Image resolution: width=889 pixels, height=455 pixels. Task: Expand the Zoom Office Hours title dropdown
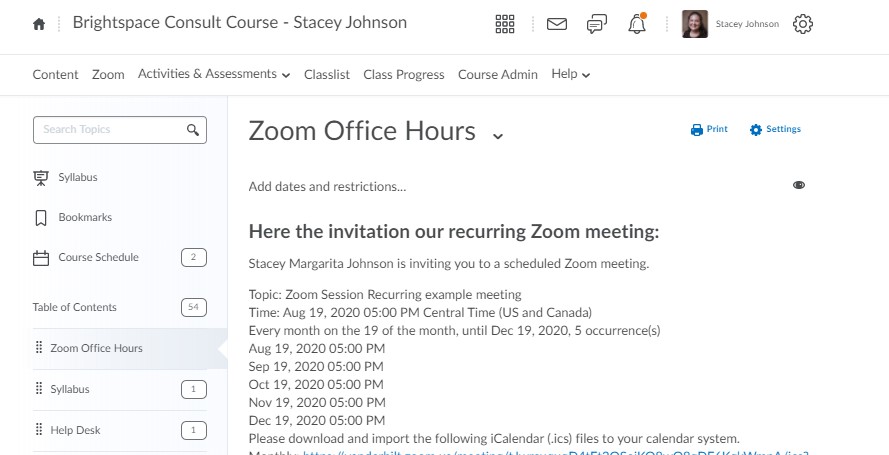point(498,135)
